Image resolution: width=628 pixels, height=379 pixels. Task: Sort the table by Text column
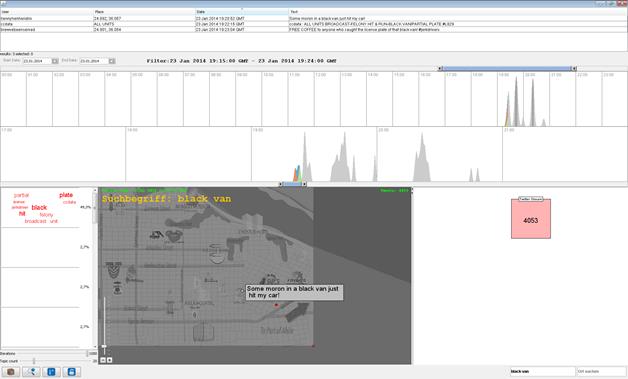[x=458, y=12]
